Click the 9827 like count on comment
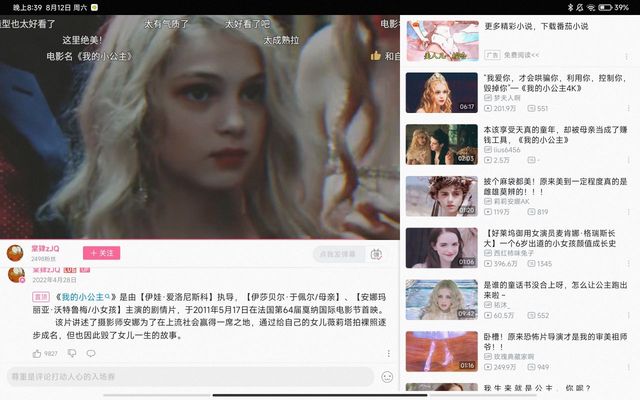This screenshot has height=400, width=640. pyautogui.click(x=51, y=353)
